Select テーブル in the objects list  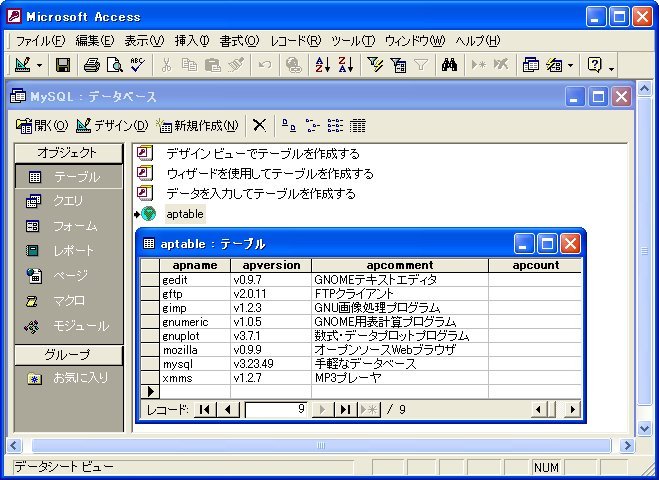(69, 177)
